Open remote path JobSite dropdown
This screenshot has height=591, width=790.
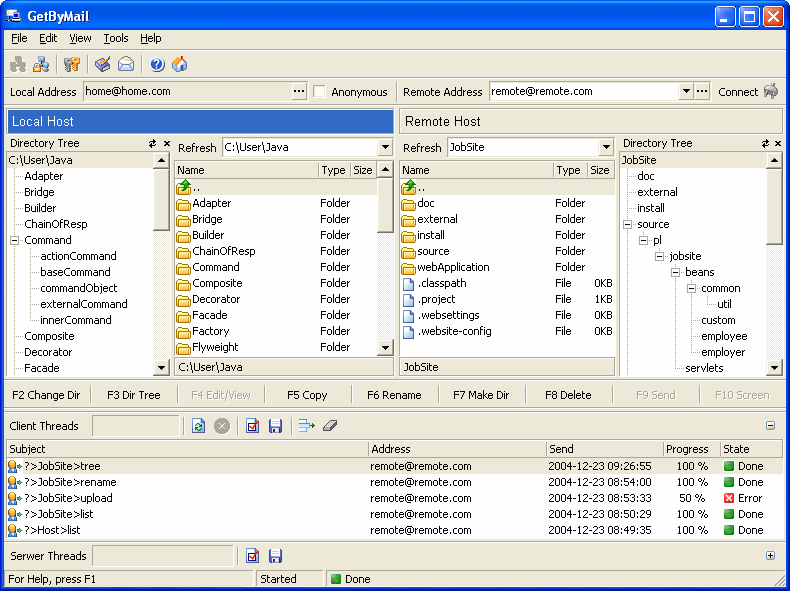tap(607, 148)
